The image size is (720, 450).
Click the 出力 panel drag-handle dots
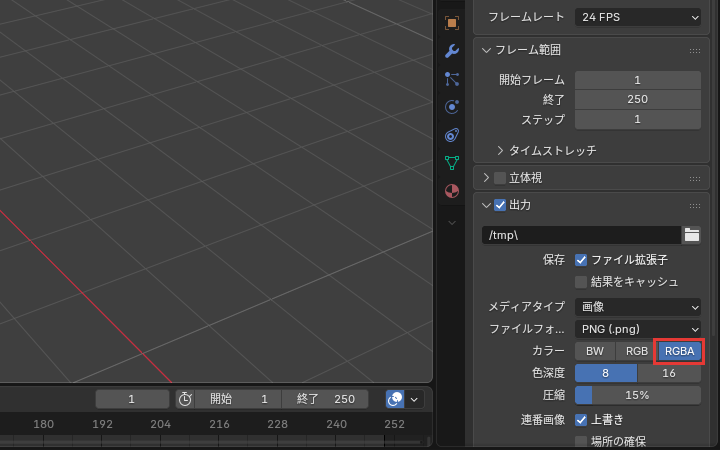click(x=695, y=205)
